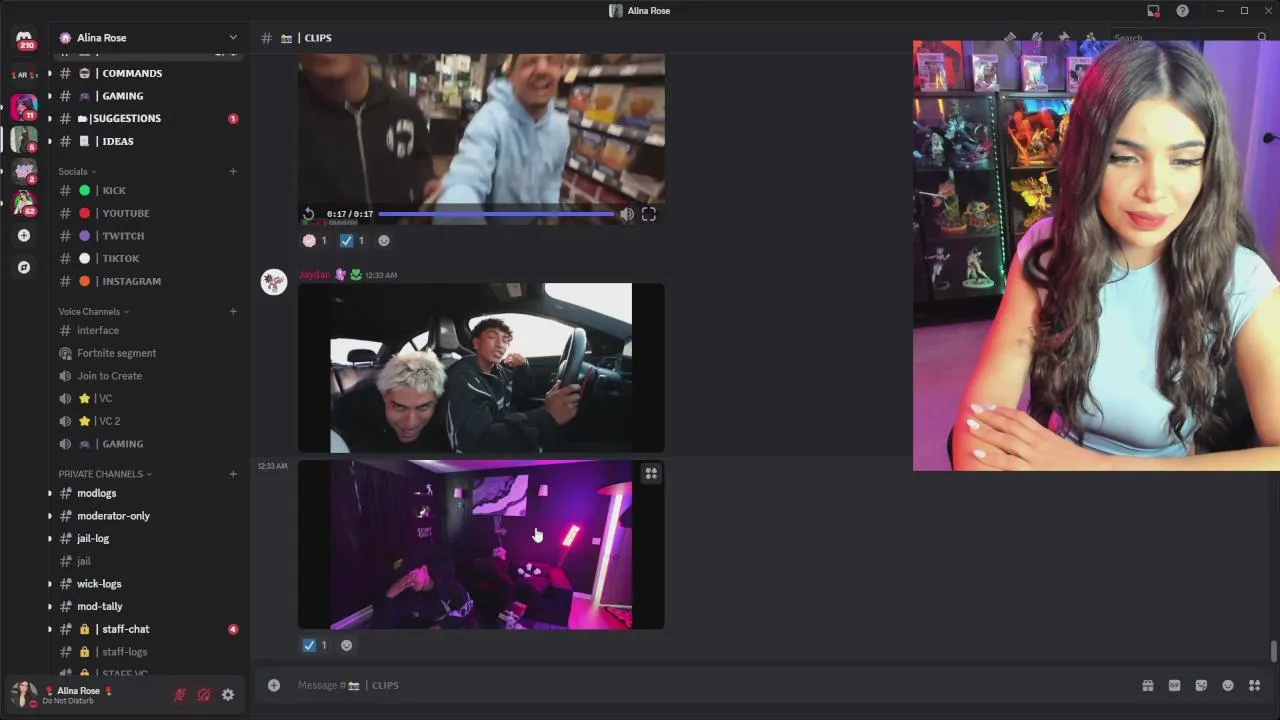The height and width of the screenshot is (720, 1280).
Task: Open the GIF picker icon
Action: [1174, 685]
